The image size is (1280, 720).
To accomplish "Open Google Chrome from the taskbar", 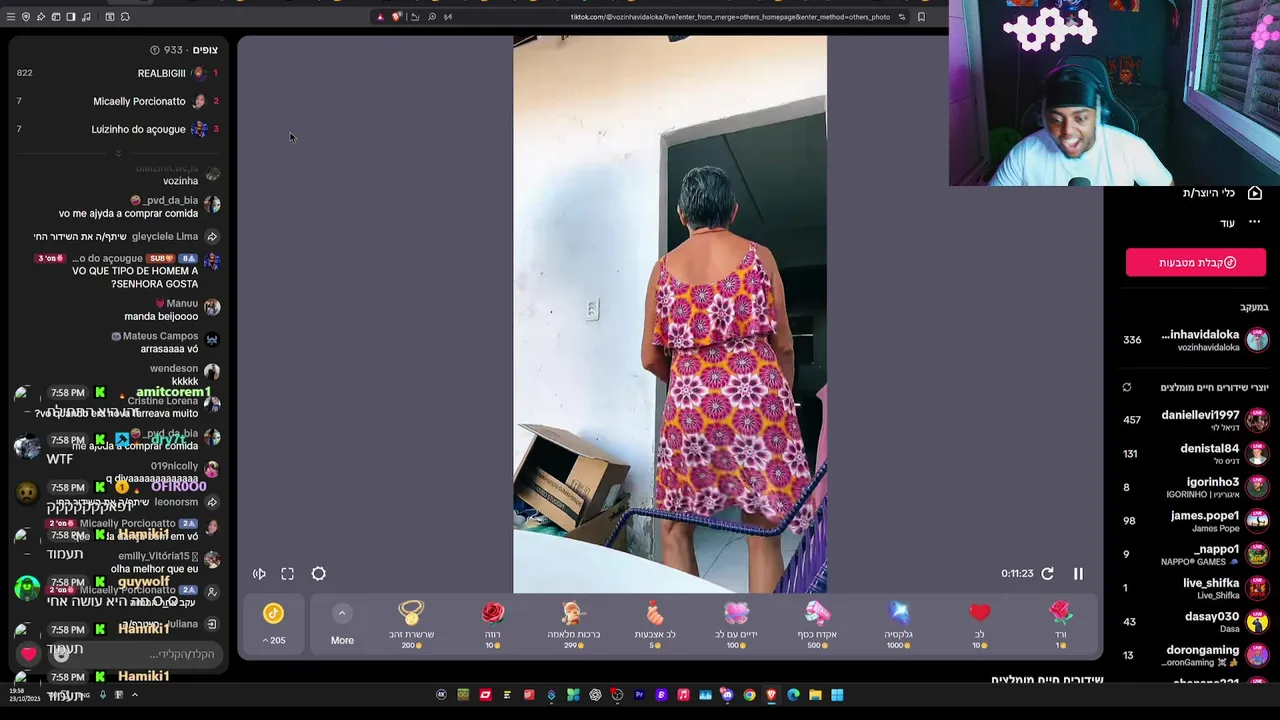I will tap(749, 695).
